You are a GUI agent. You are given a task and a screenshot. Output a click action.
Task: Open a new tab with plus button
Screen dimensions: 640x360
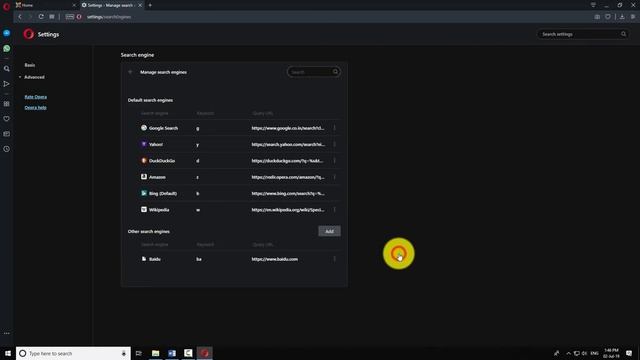point(150,5)
